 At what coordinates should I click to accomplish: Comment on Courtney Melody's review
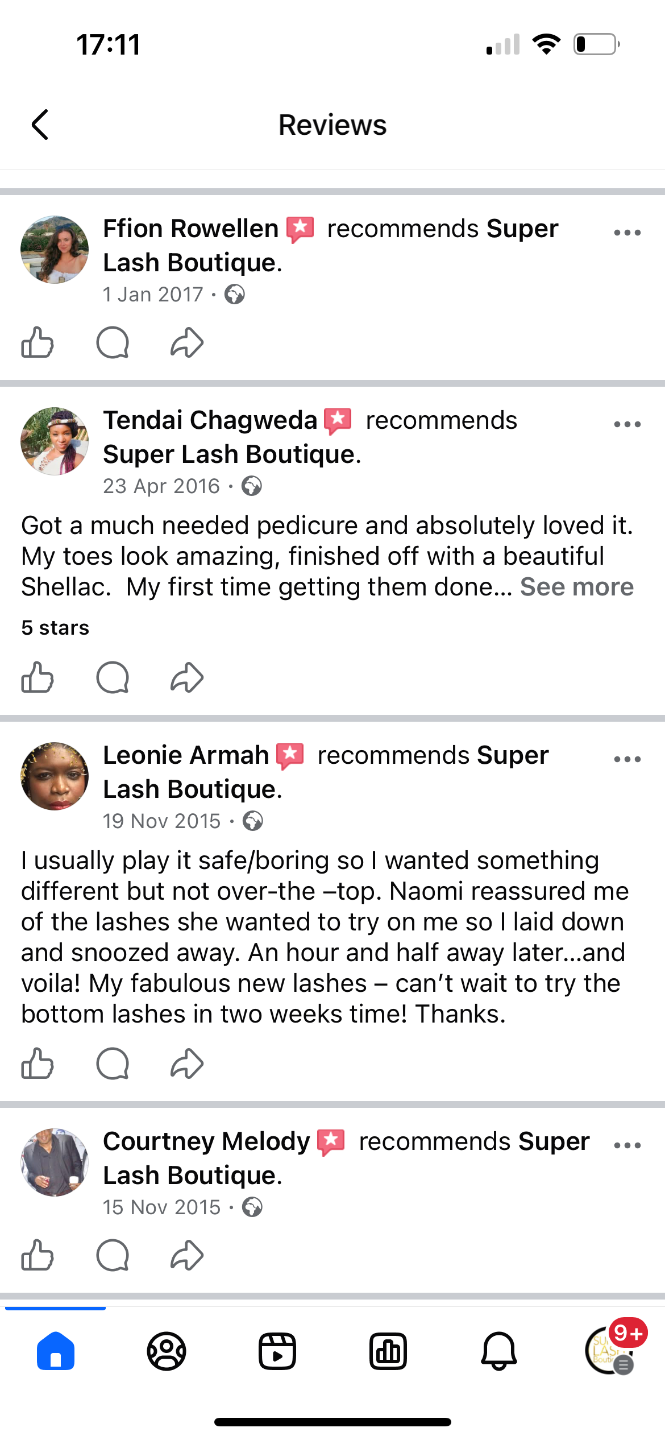(x=112, y=1255)
